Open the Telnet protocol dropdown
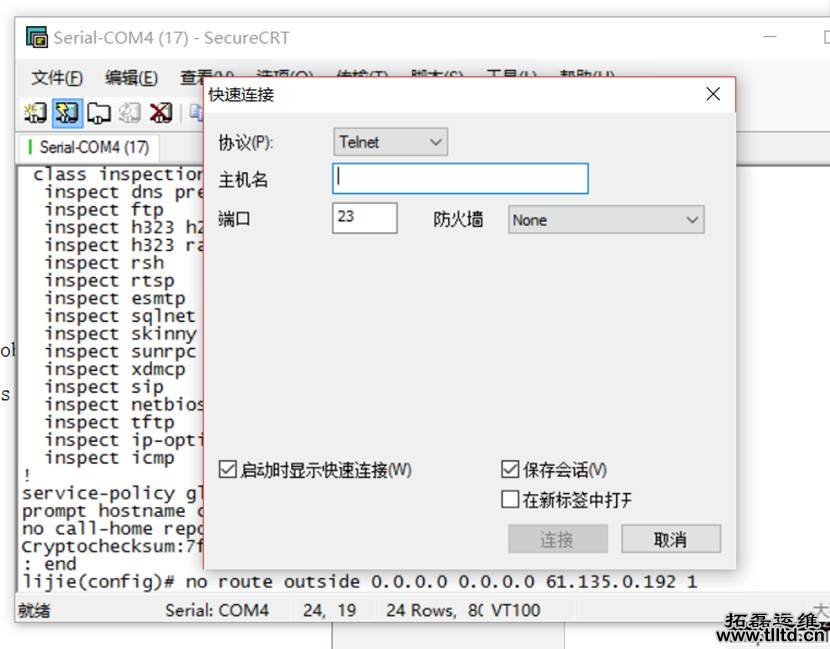830x649 pixels. point(390,142)
